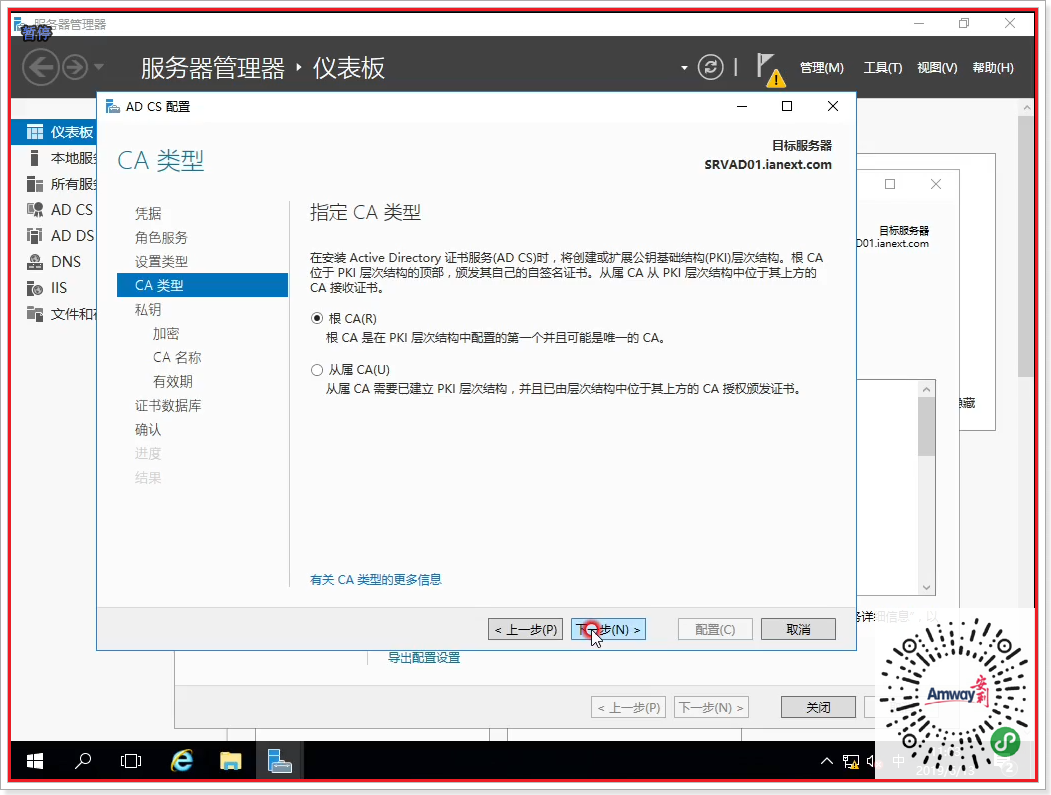Click the Server Manager back arrow

[x=41, y=67]
